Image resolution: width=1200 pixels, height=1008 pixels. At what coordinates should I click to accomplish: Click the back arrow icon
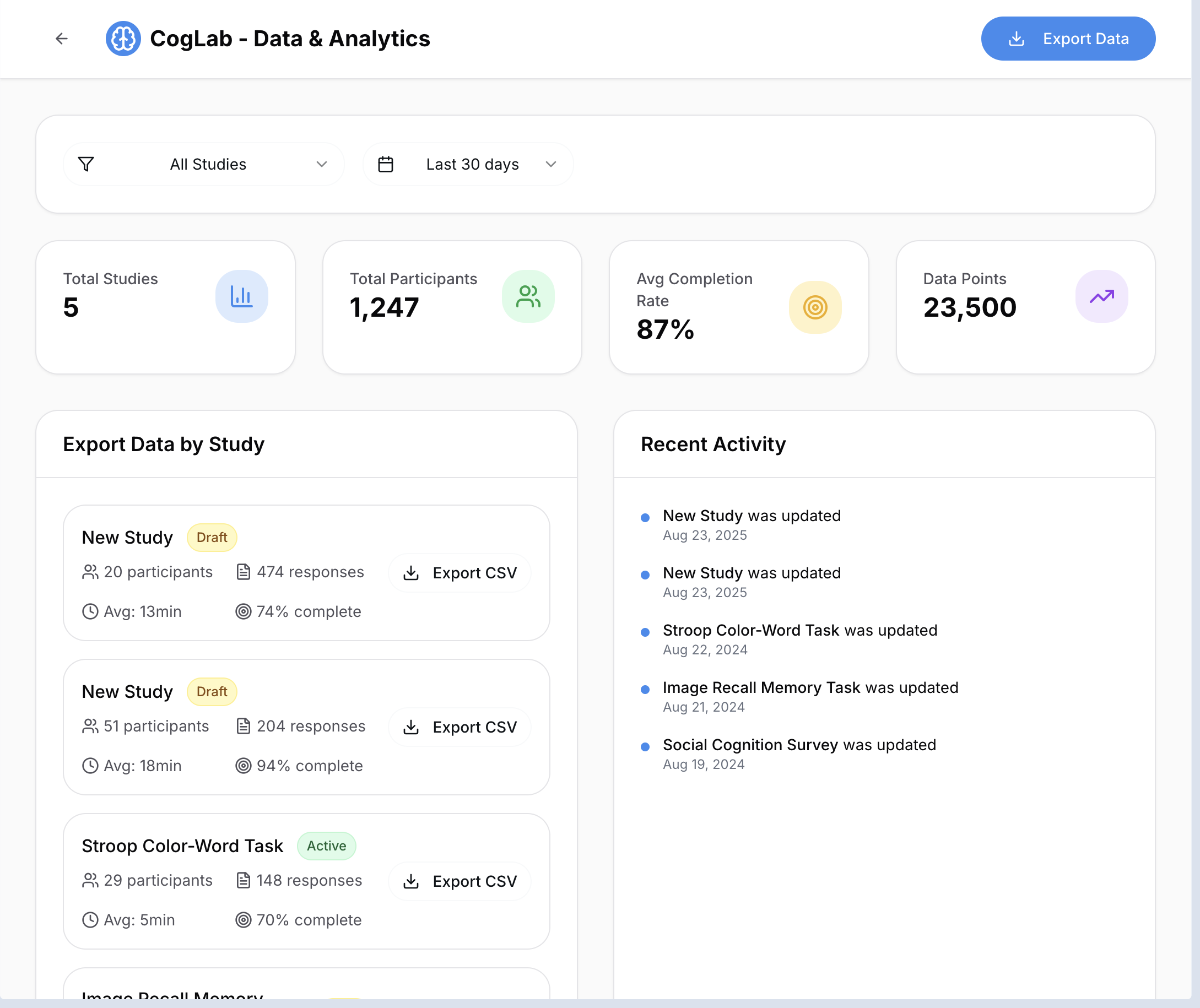(62, 39)
